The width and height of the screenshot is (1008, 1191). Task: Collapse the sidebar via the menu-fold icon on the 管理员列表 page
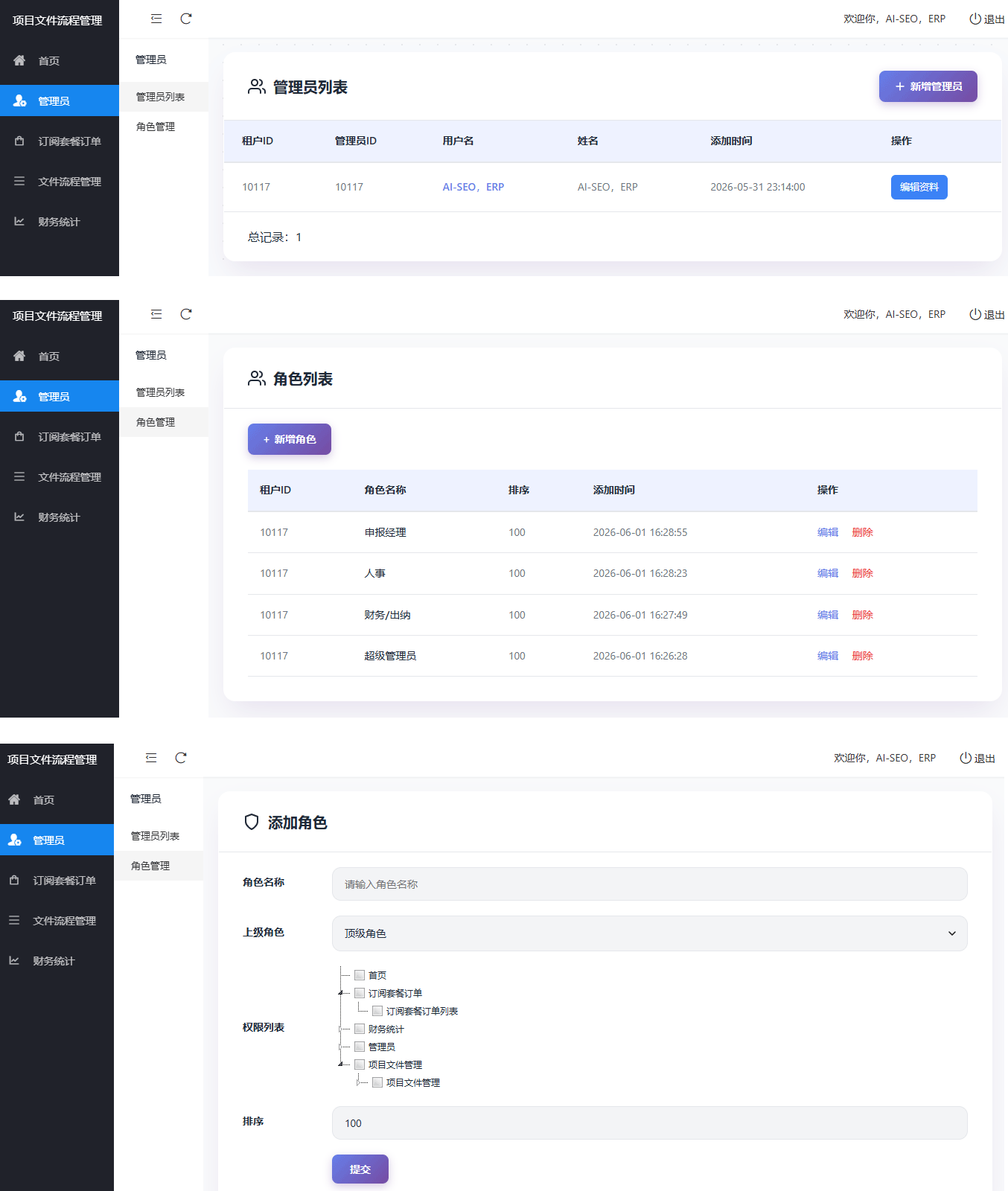click(x=156, y=19)
